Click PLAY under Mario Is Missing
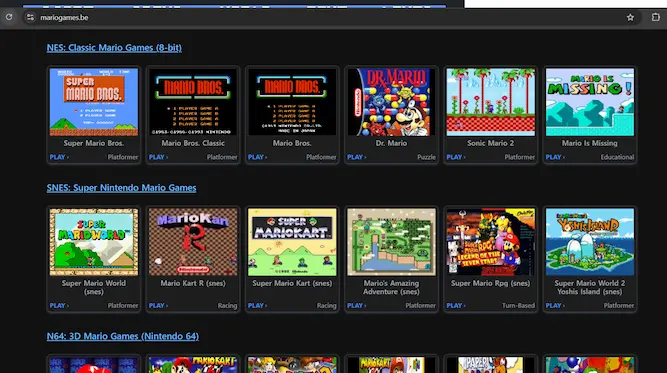Viewport: 667px width, 373px height. 555,157
